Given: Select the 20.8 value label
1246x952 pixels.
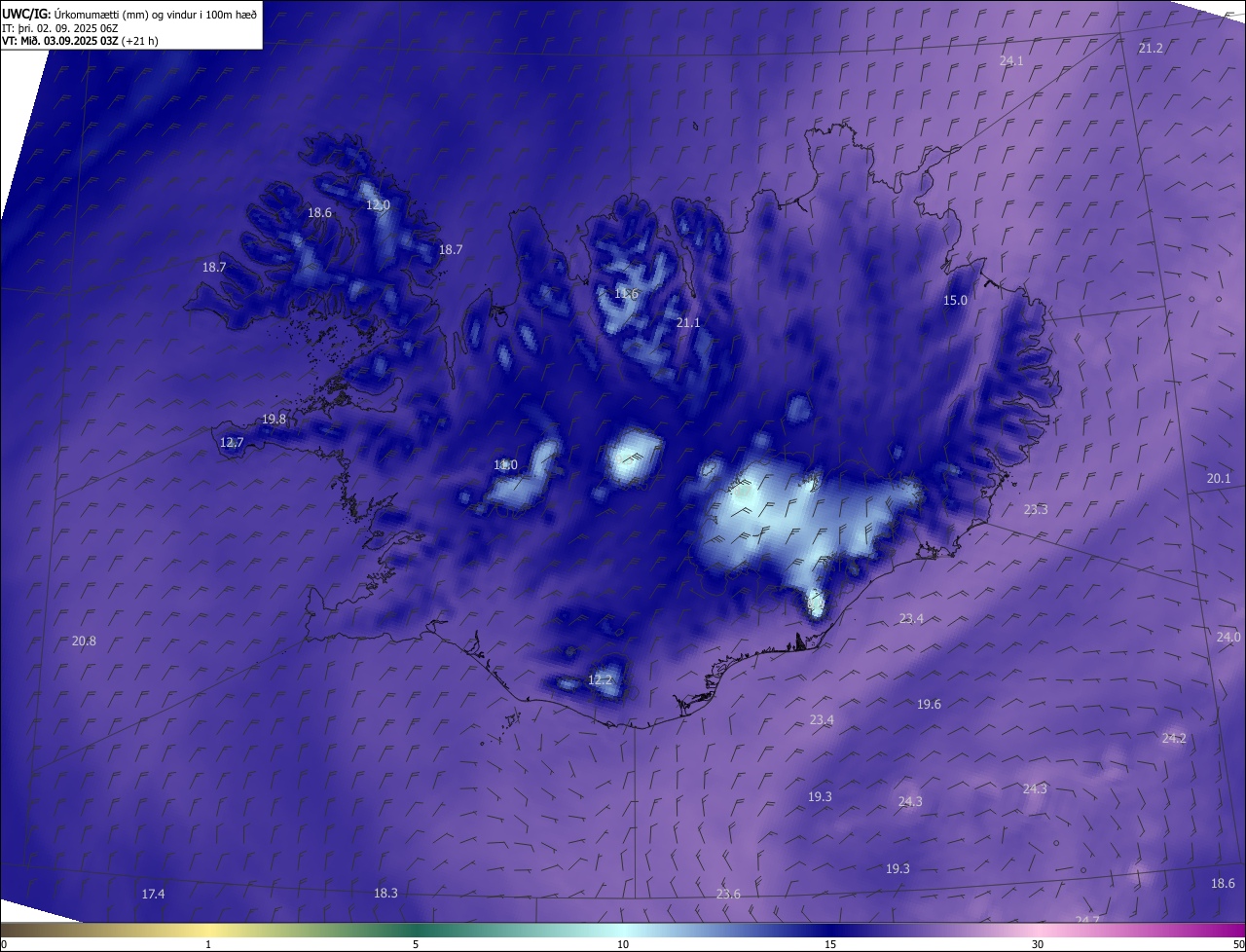Looking at the screenshot, I should pos(84,641).
